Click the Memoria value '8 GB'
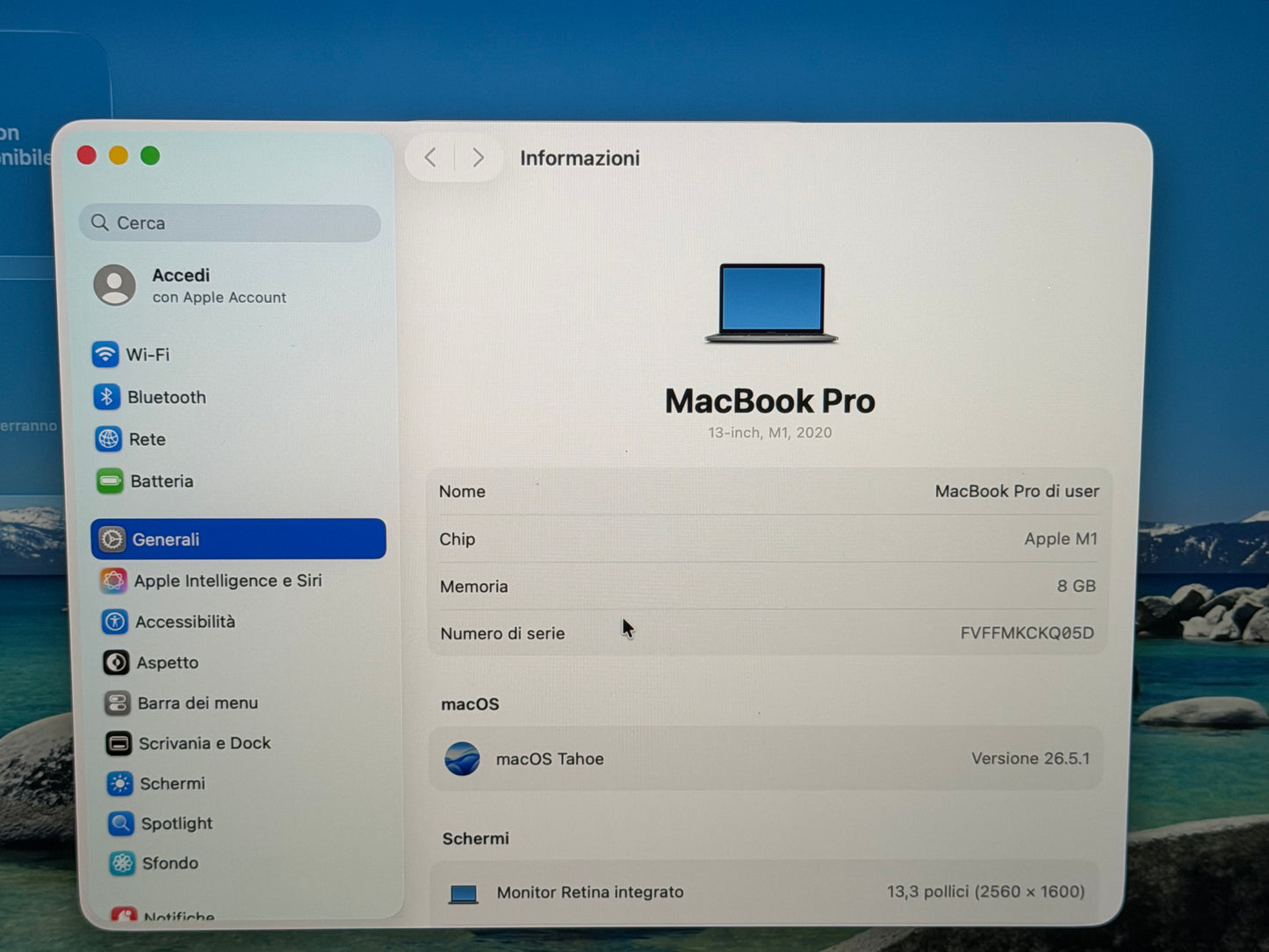The image size is (1269, 952). 1076,586
